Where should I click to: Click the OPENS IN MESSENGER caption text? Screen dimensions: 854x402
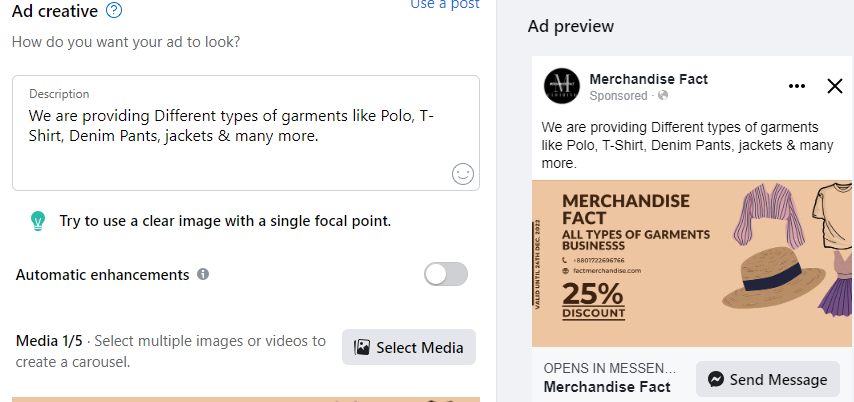tap(610, 367)
